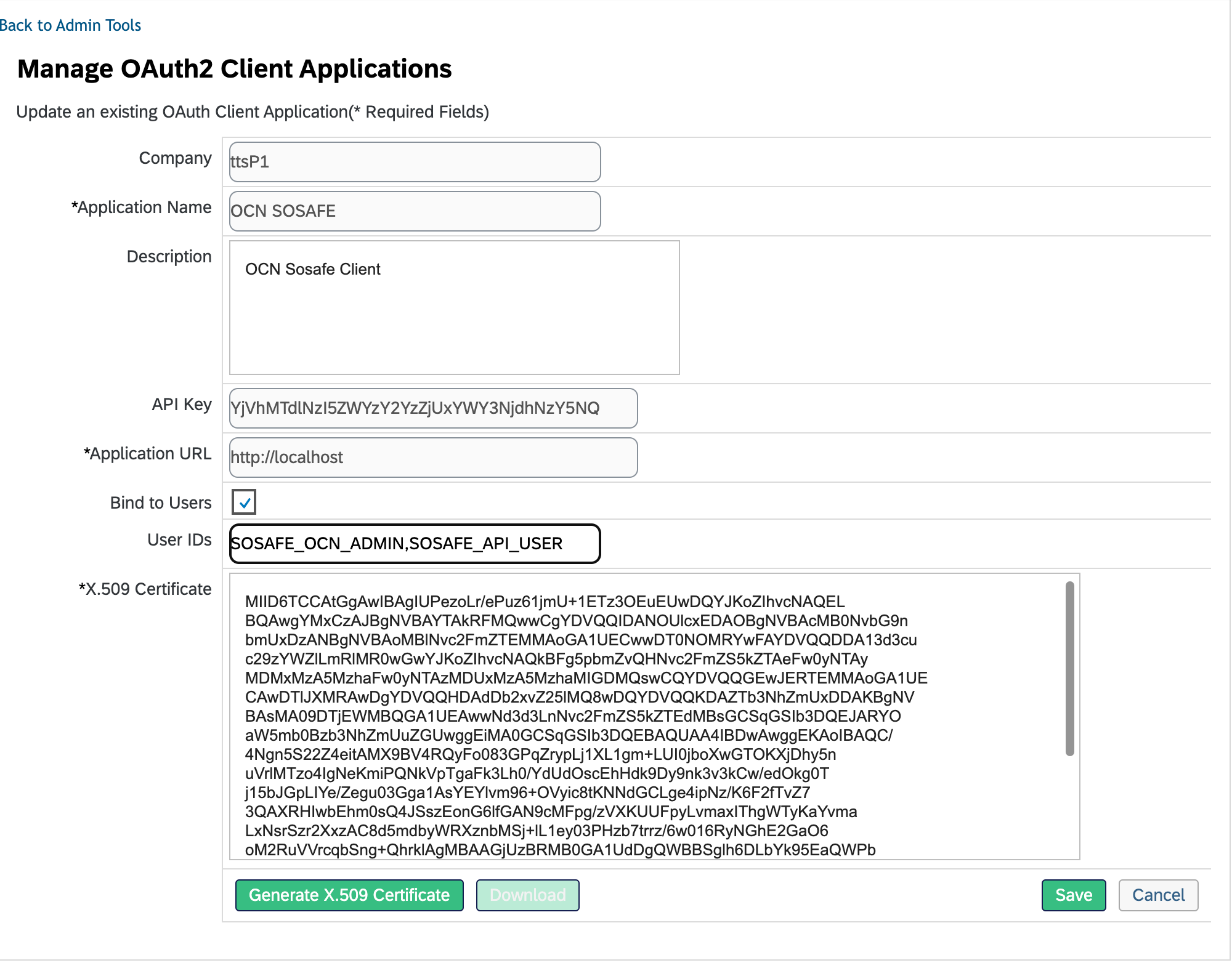Click the Application URL field
Viewport: 1232px width, 968px height.
(433, 458)
